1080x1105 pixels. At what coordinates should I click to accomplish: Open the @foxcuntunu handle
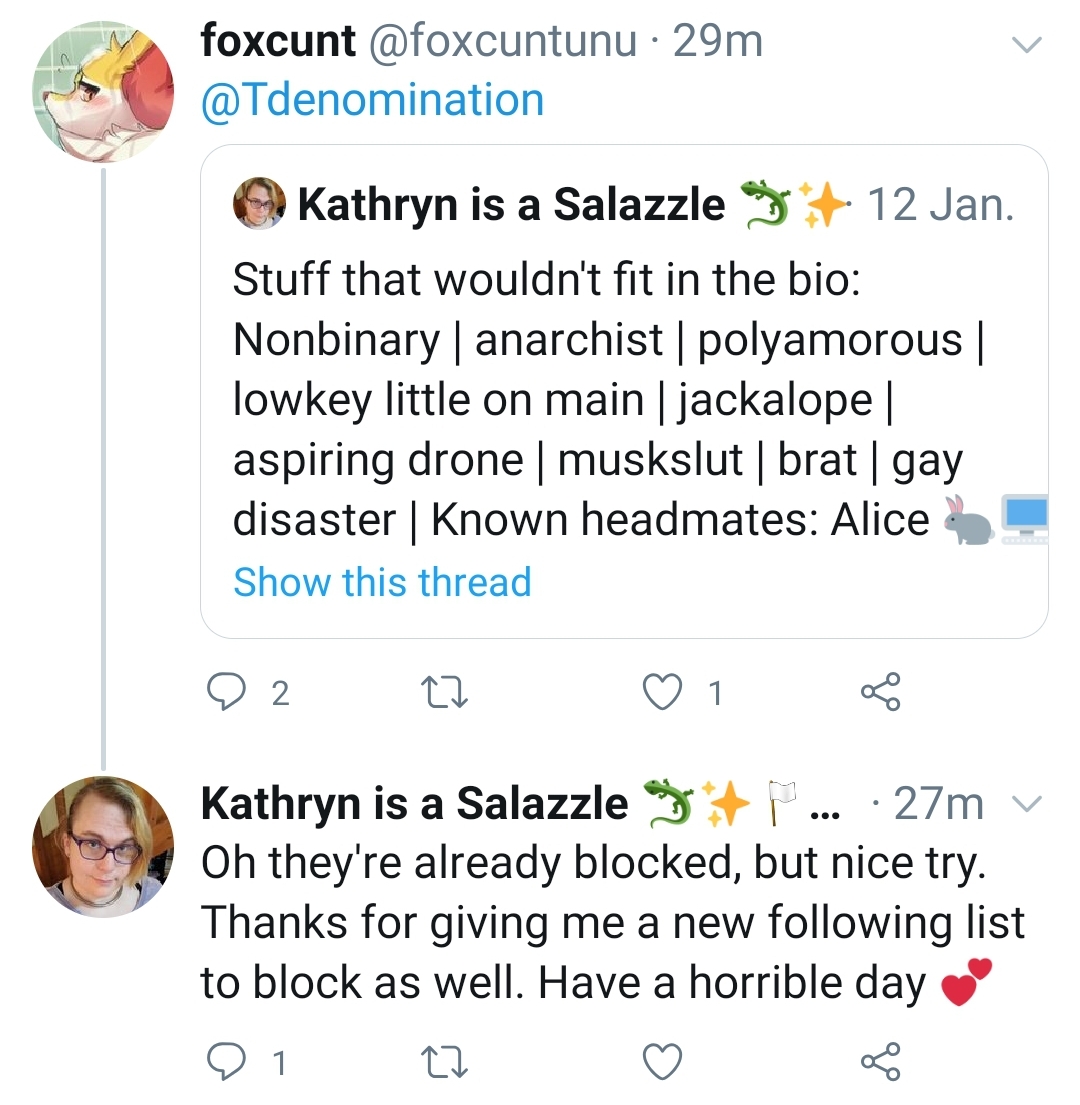[x=503, y=41]
